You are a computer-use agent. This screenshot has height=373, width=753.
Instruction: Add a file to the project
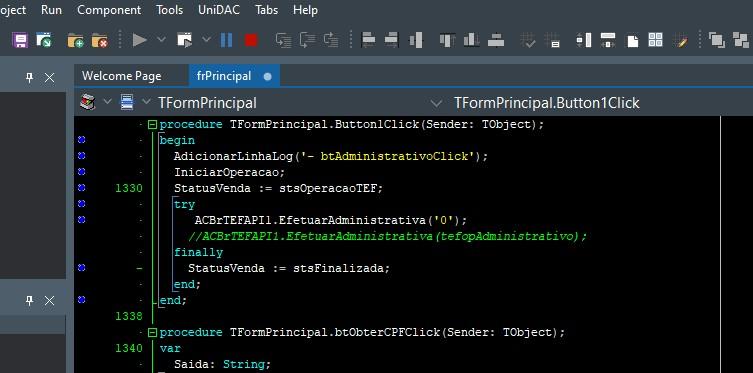(75, 40)
